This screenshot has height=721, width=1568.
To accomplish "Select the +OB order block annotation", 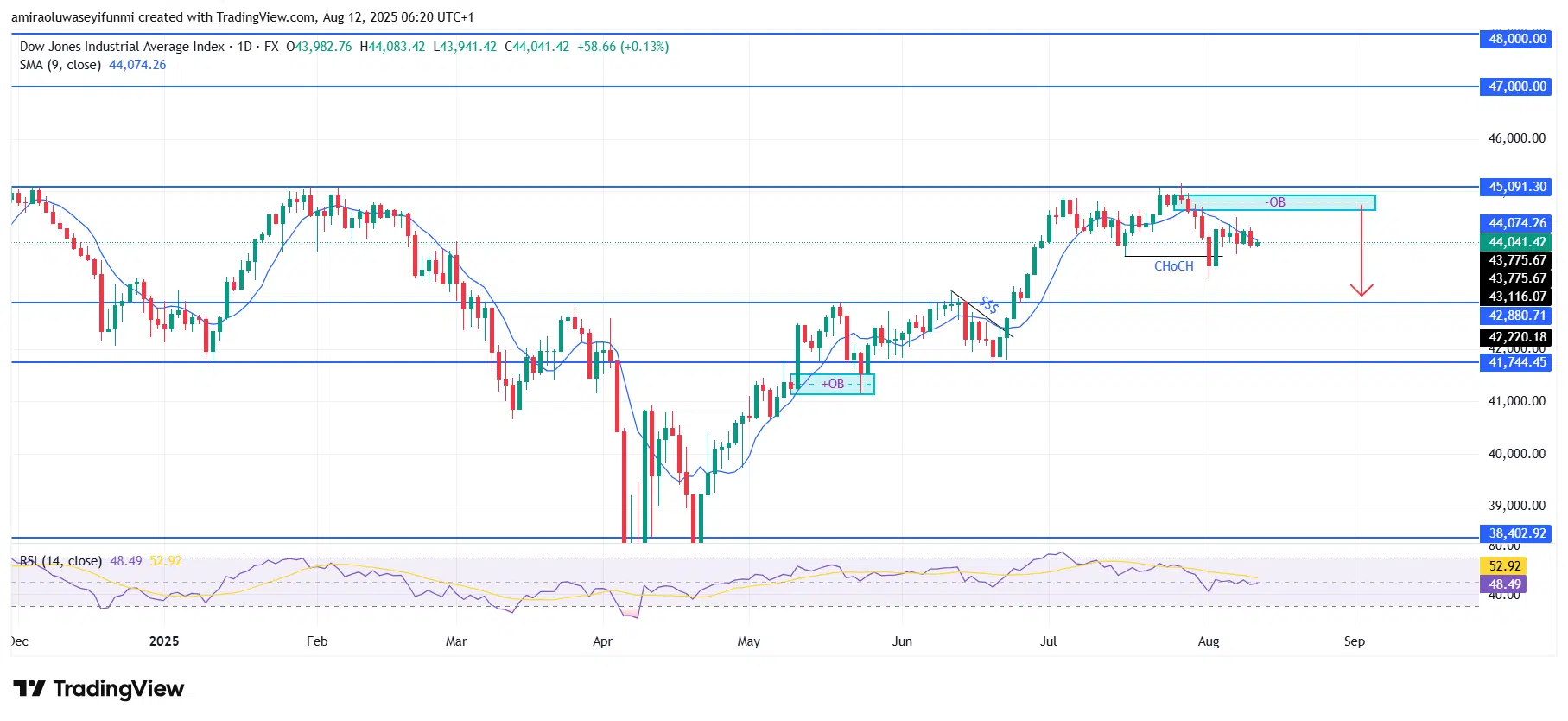I will click(x=833, y=384).
